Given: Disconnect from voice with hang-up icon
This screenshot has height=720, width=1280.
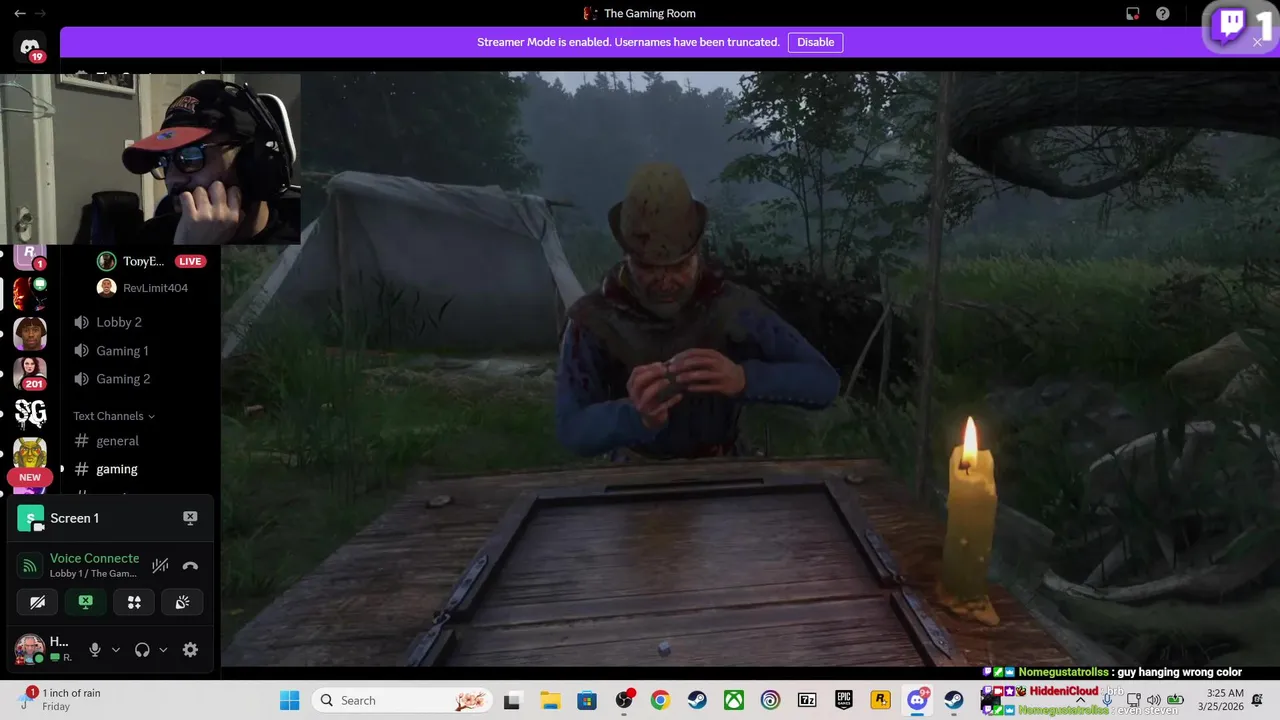Looking at the screenshot, I should (x=190, y=566).
